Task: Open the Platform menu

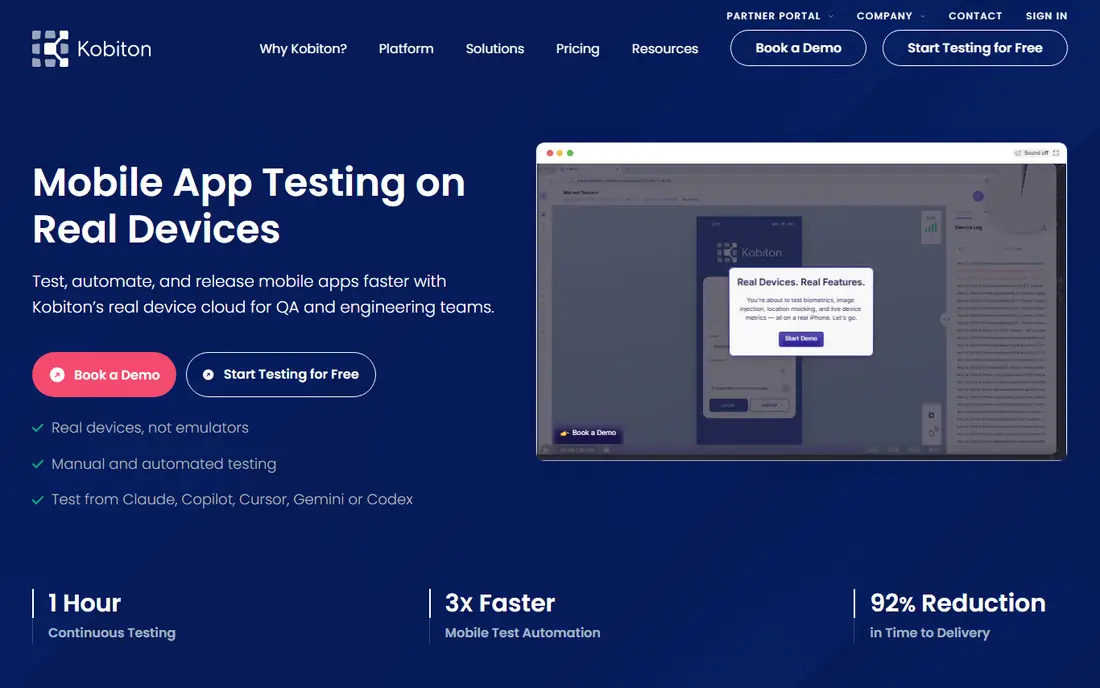Action: pyautogui.click(x=406, y=49)
